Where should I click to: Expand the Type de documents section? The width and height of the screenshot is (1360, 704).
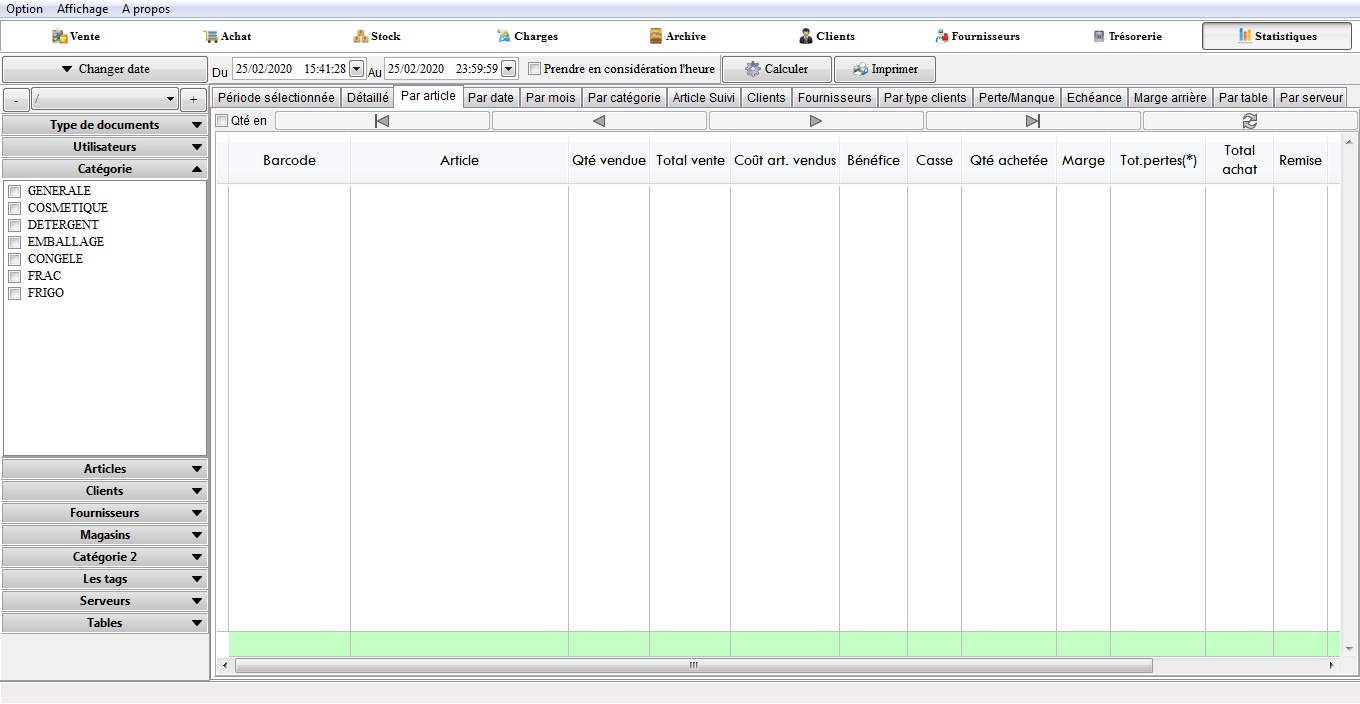(x=104, y=125)
